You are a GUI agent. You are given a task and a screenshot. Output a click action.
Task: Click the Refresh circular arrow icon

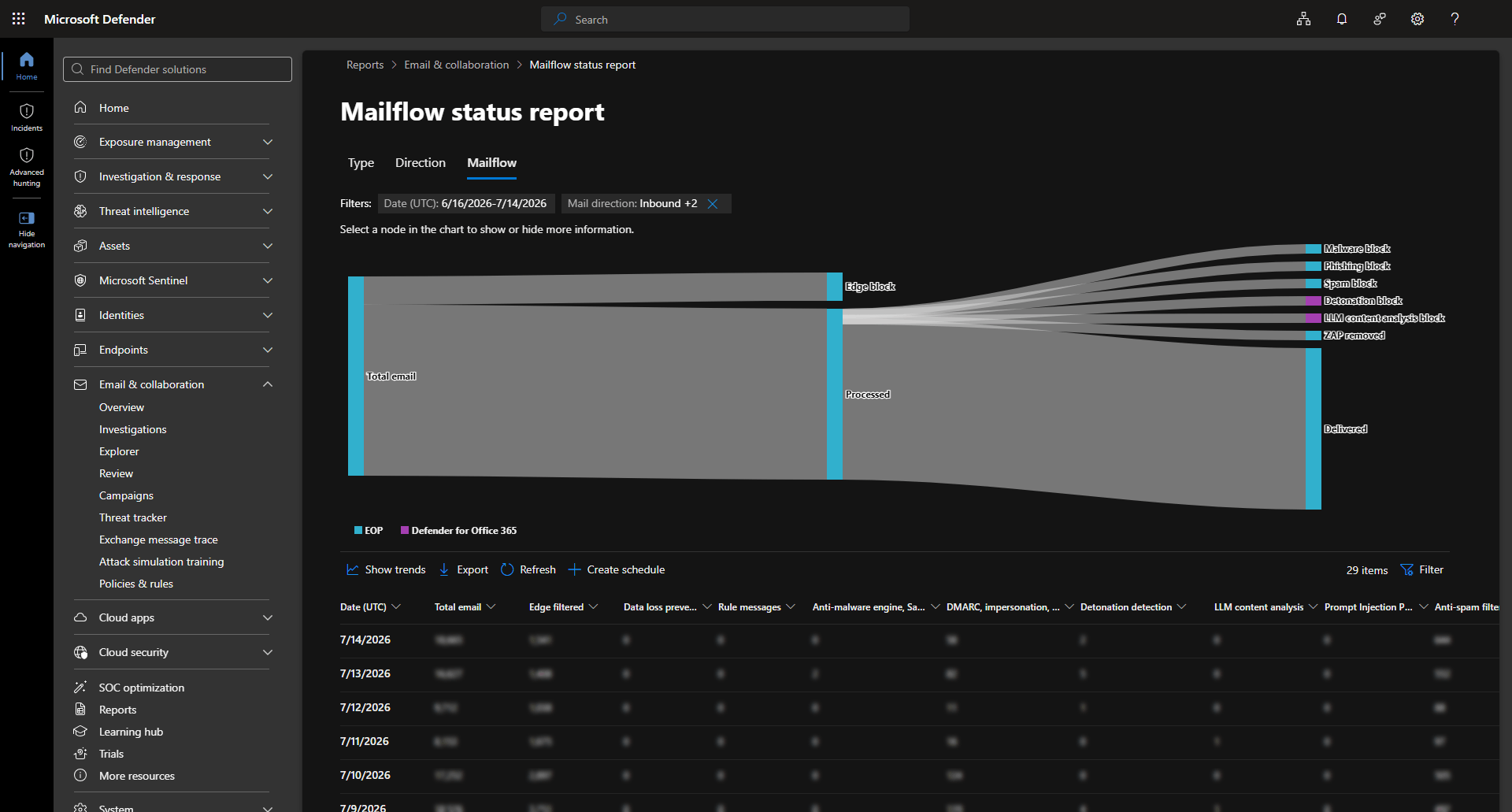(507, 569)
